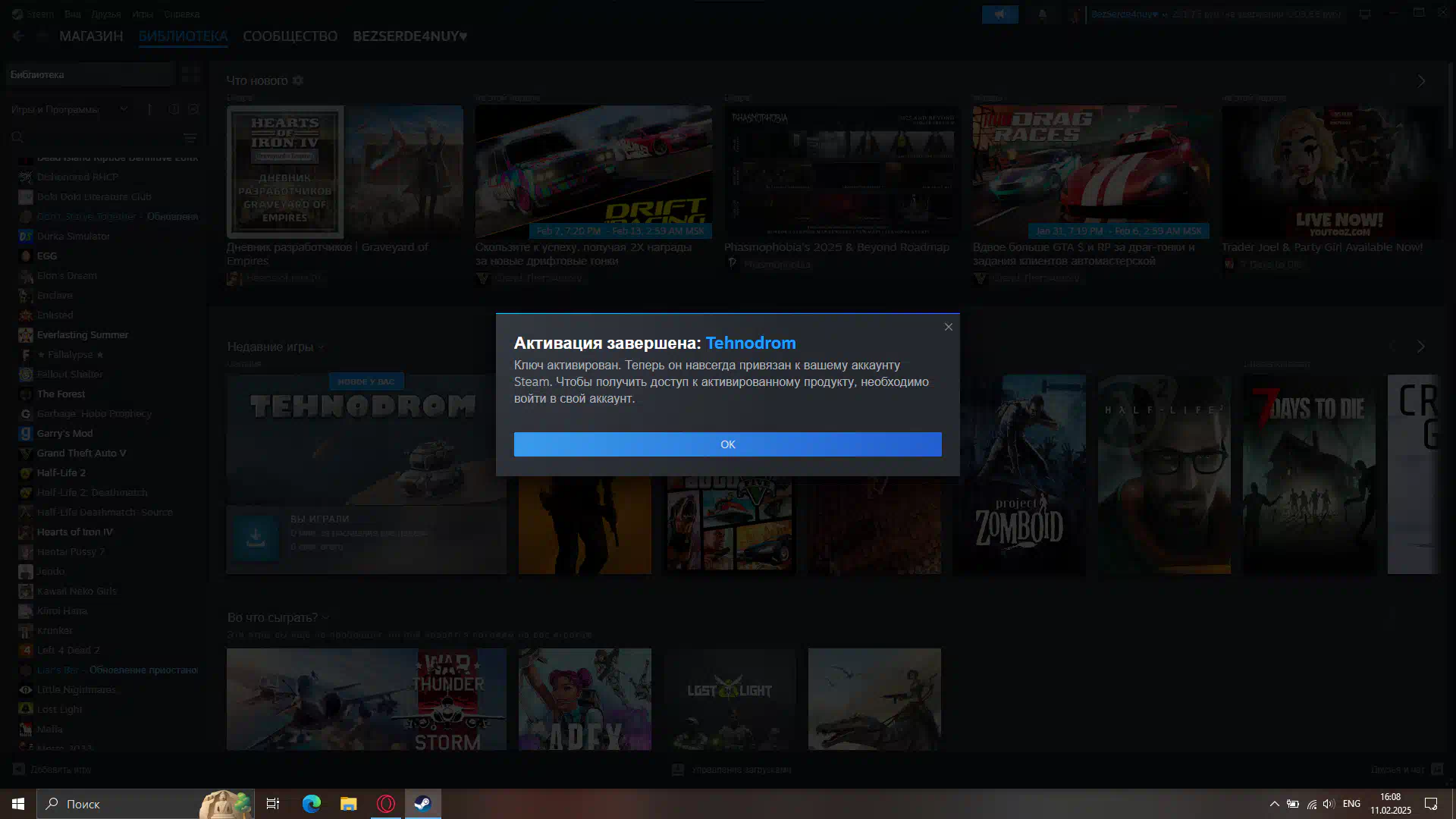Select the Half-Life 2 cover art

point(1164,474)
